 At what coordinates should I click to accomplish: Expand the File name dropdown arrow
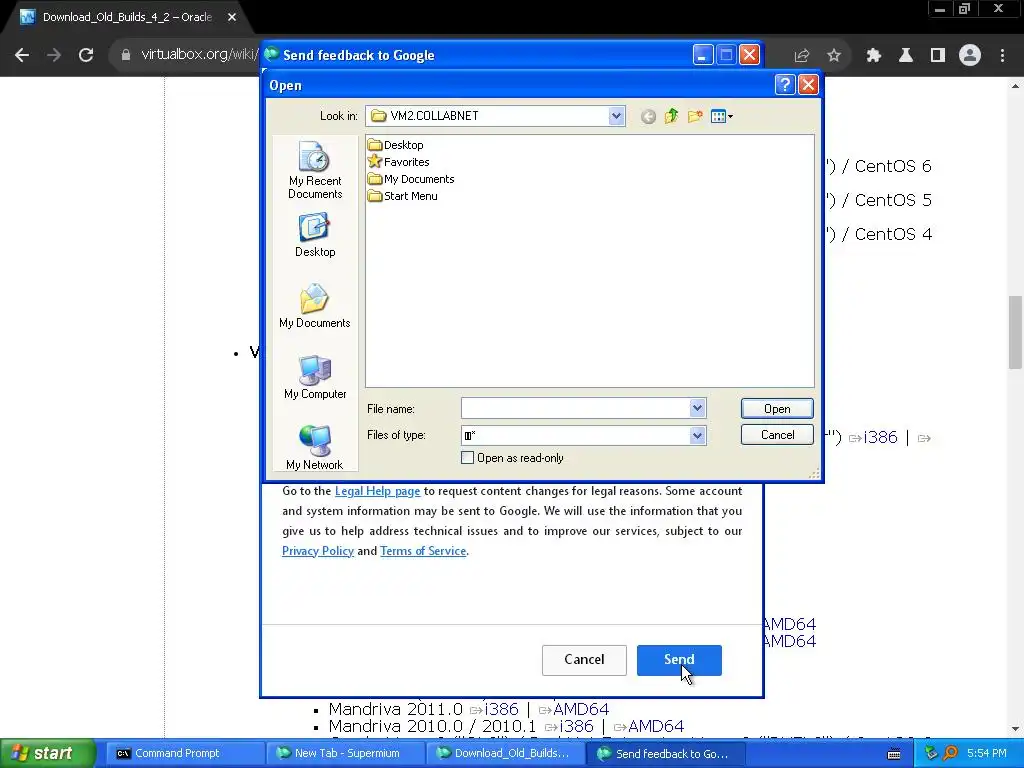(x=697, y=408)
